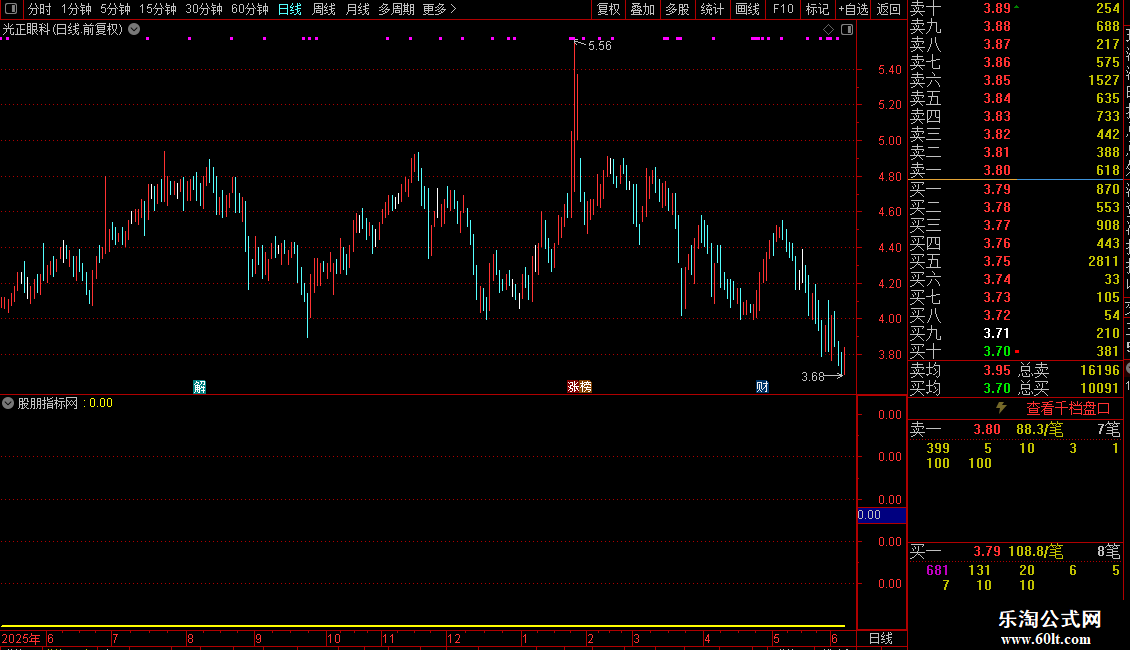The height and width of the screenshot is (650, 1130).
Task: Click the 卖一 queue 399 order size
Action: click(x=938, y=448)
